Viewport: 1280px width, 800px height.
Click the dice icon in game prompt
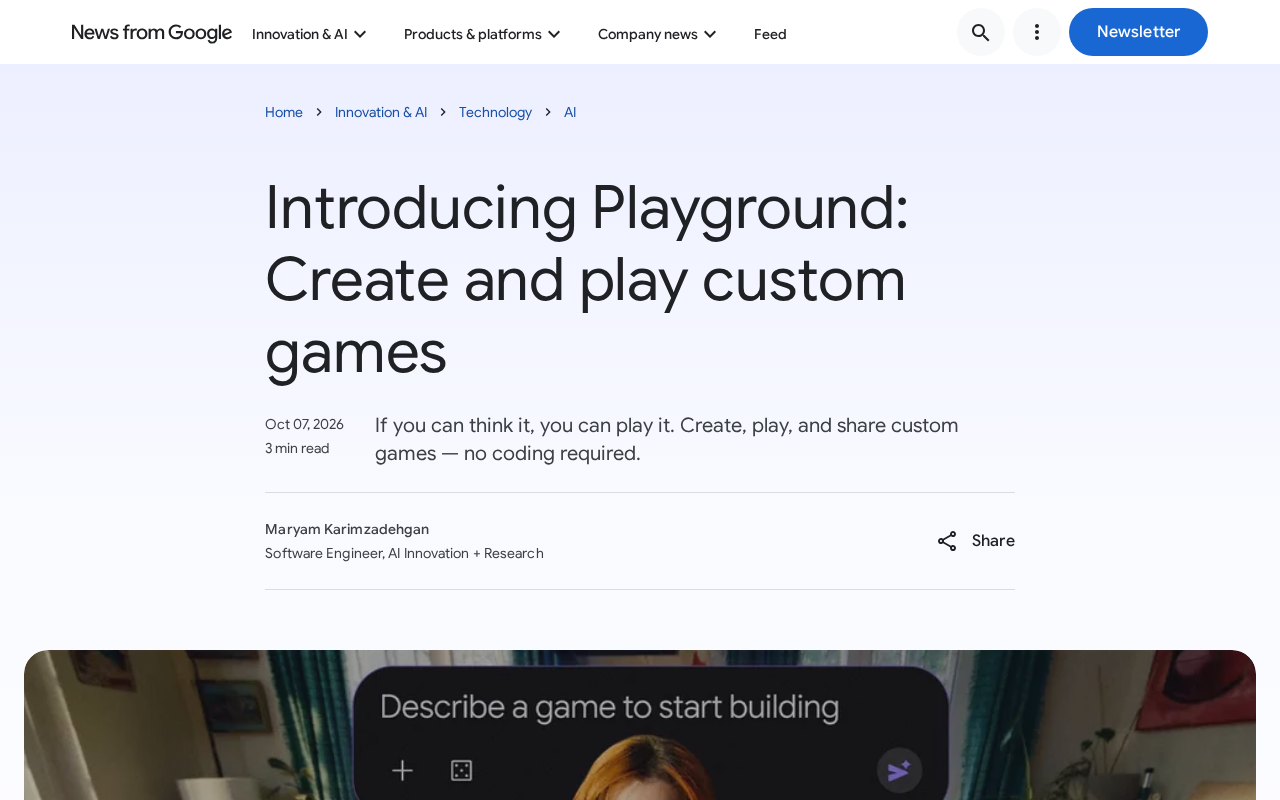[461, 770]
